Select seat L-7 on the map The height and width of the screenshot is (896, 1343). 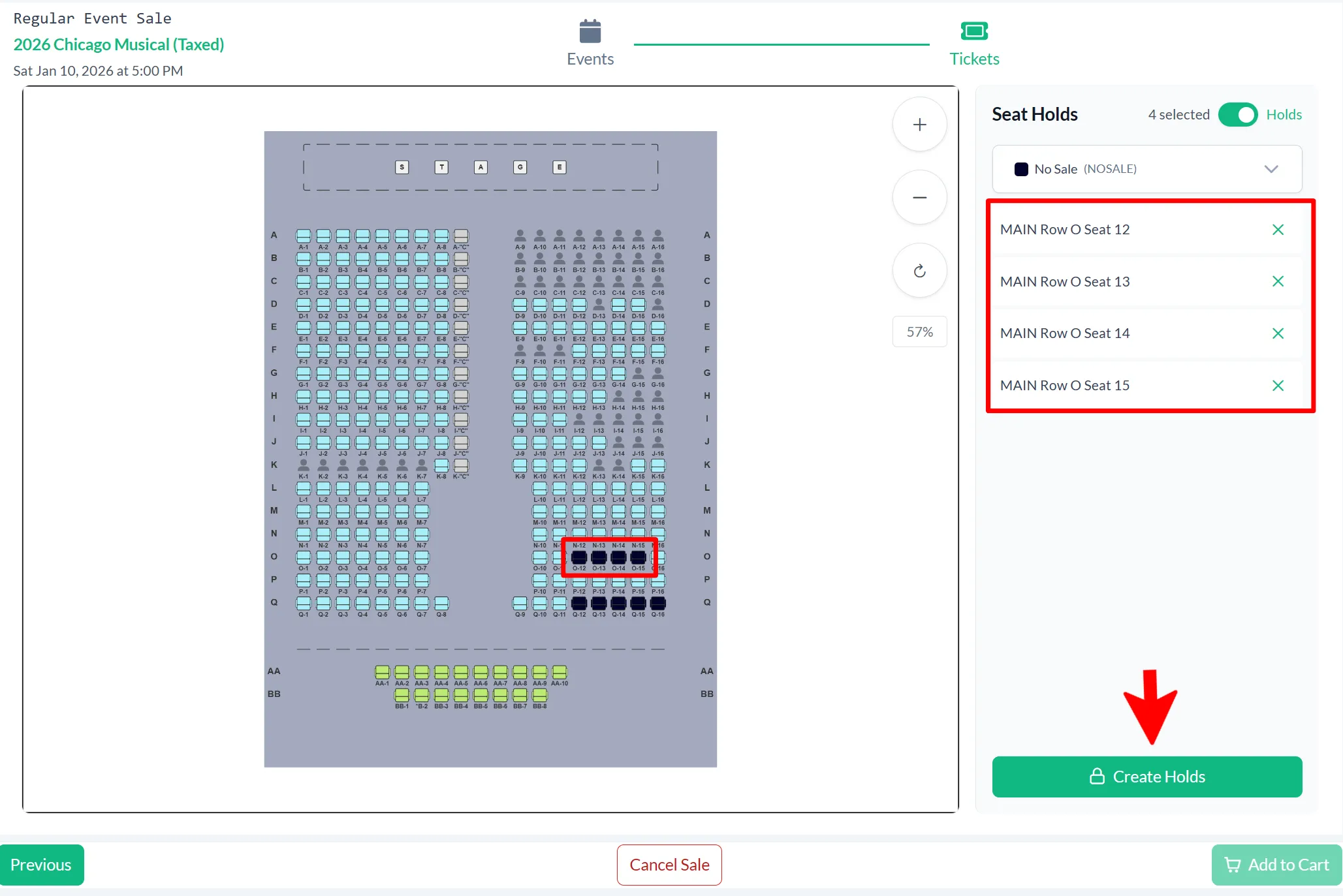pos(422,488)
